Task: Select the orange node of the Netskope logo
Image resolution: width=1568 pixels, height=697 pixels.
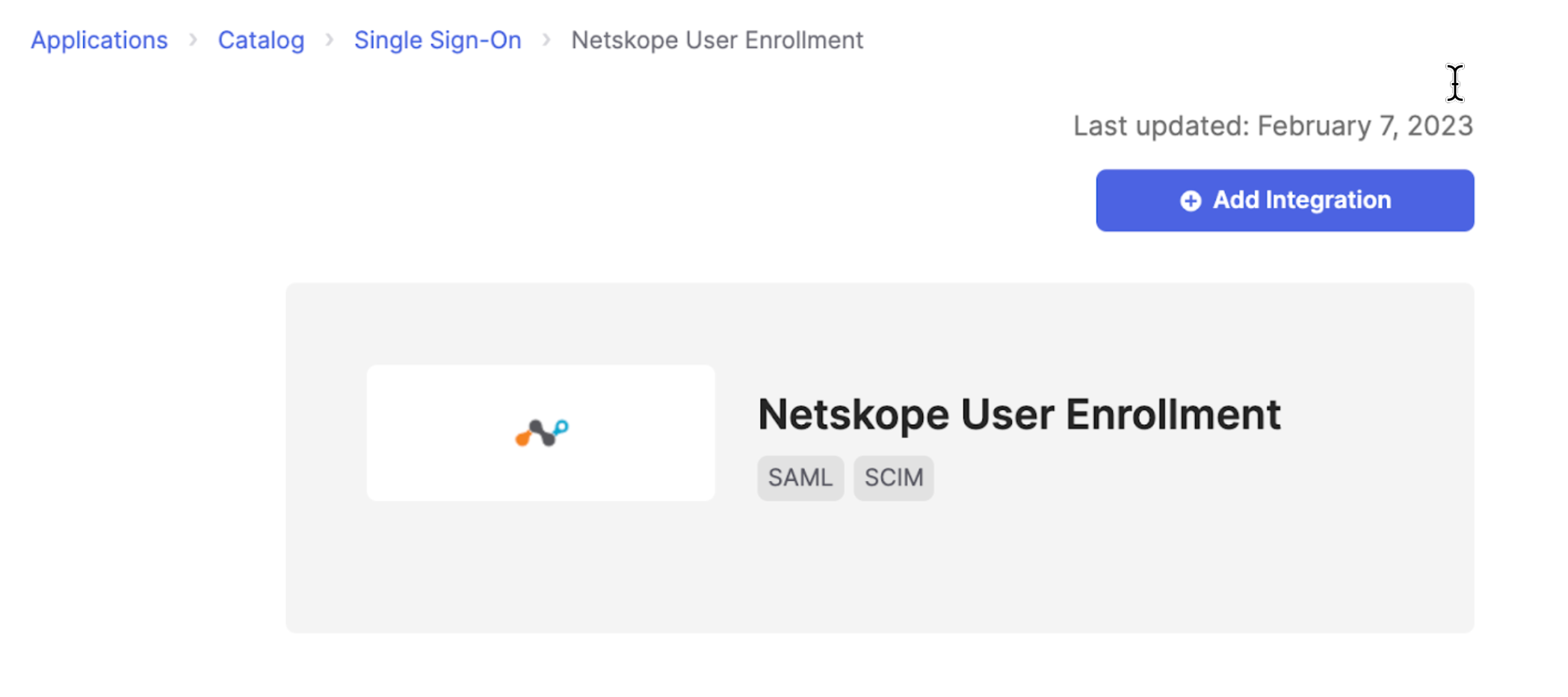Action: pyautogui.click(x=522, y=439)
